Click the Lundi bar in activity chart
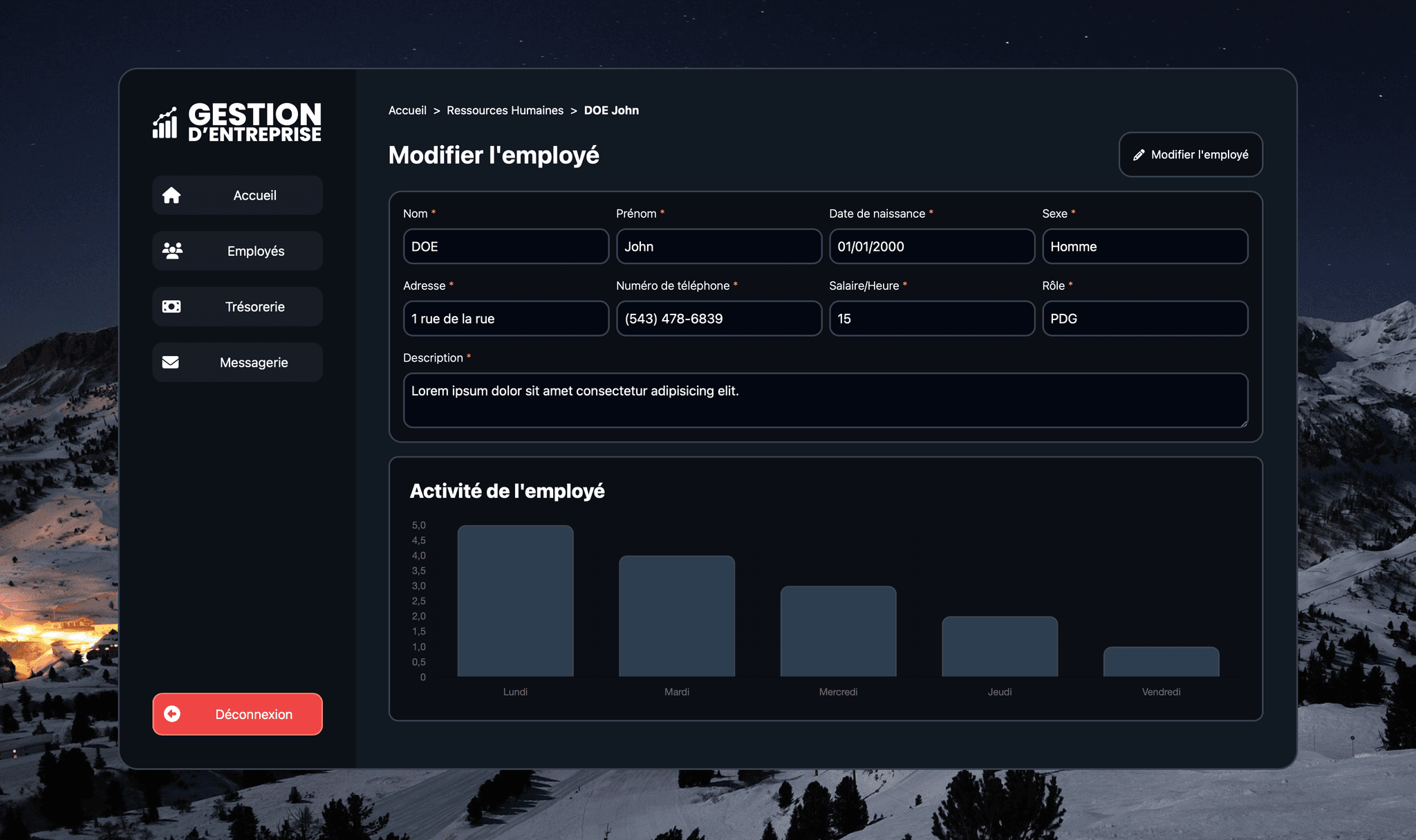 click(515, 601)
